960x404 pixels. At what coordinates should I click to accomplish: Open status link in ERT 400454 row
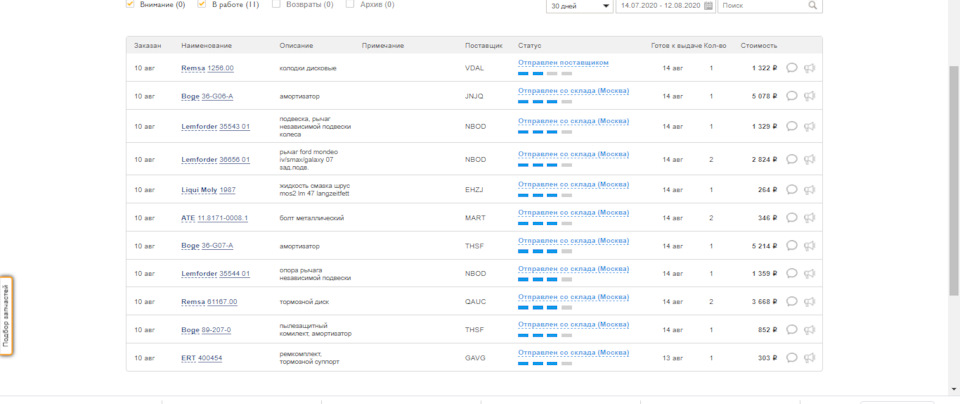(574, 353)
